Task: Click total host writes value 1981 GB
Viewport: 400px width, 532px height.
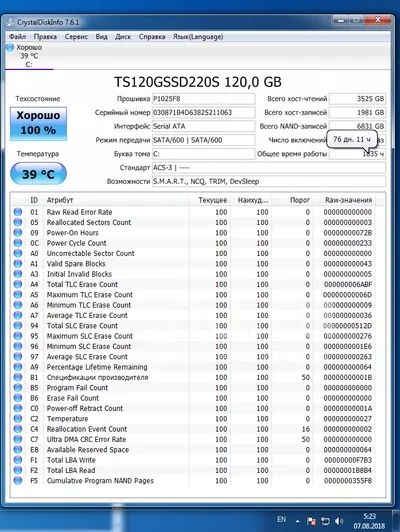Action: click(x=358, y=112)
